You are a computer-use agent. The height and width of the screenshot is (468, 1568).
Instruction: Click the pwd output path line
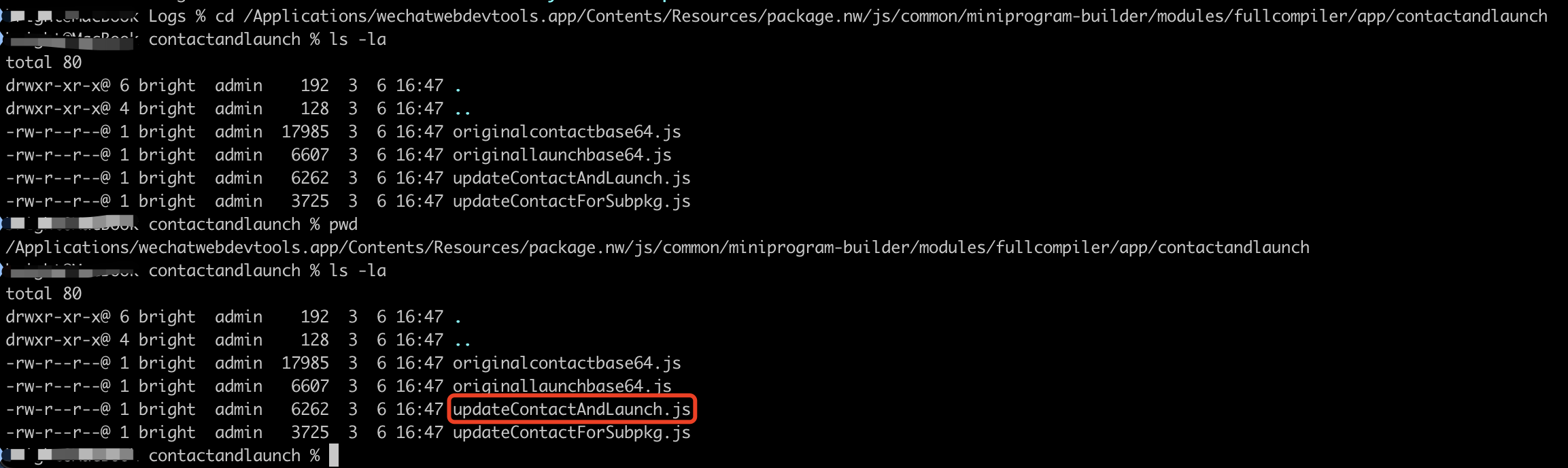tap(657, 248)
